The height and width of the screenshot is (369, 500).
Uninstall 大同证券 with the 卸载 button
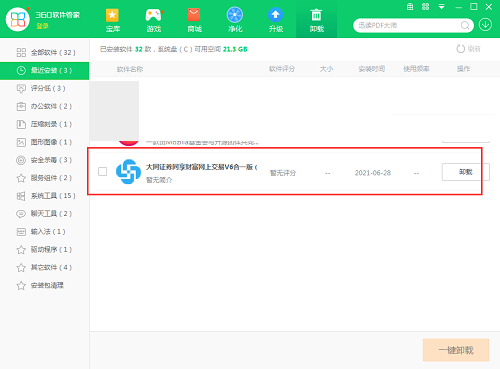point(466,172)
